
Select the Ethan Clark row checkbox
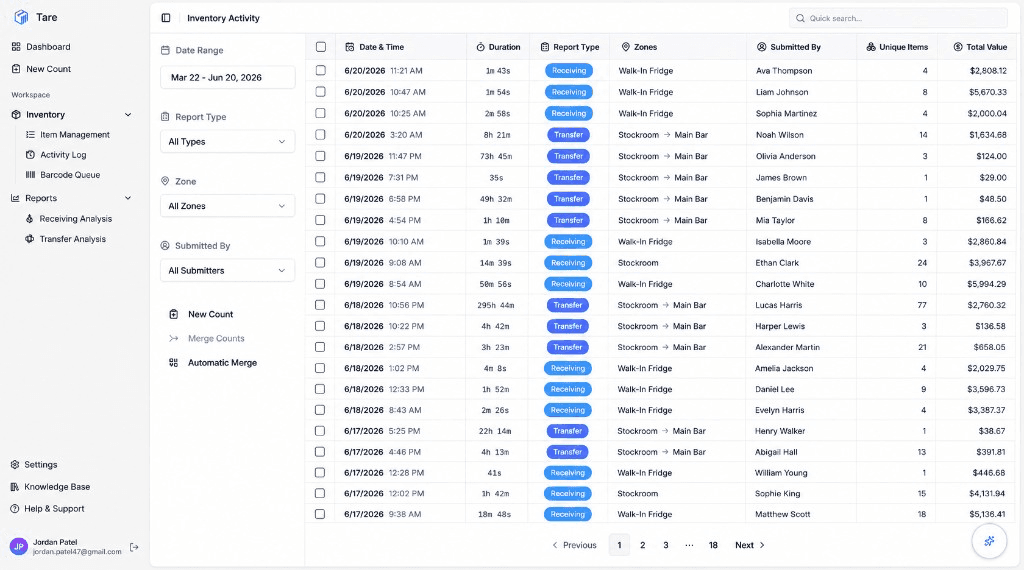tap(320, 262)
